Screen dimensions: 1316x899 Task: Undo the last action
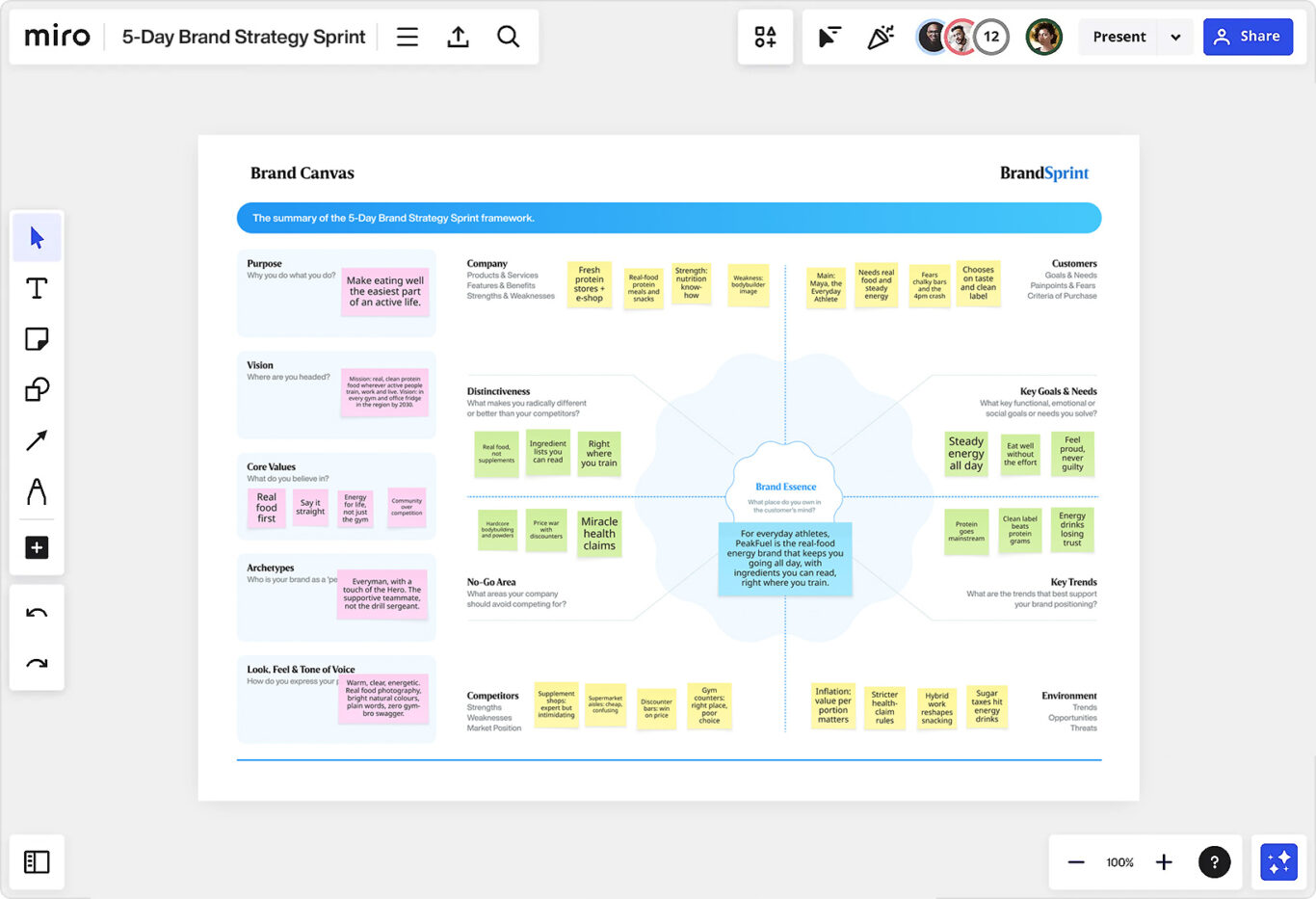pos(37,613)
